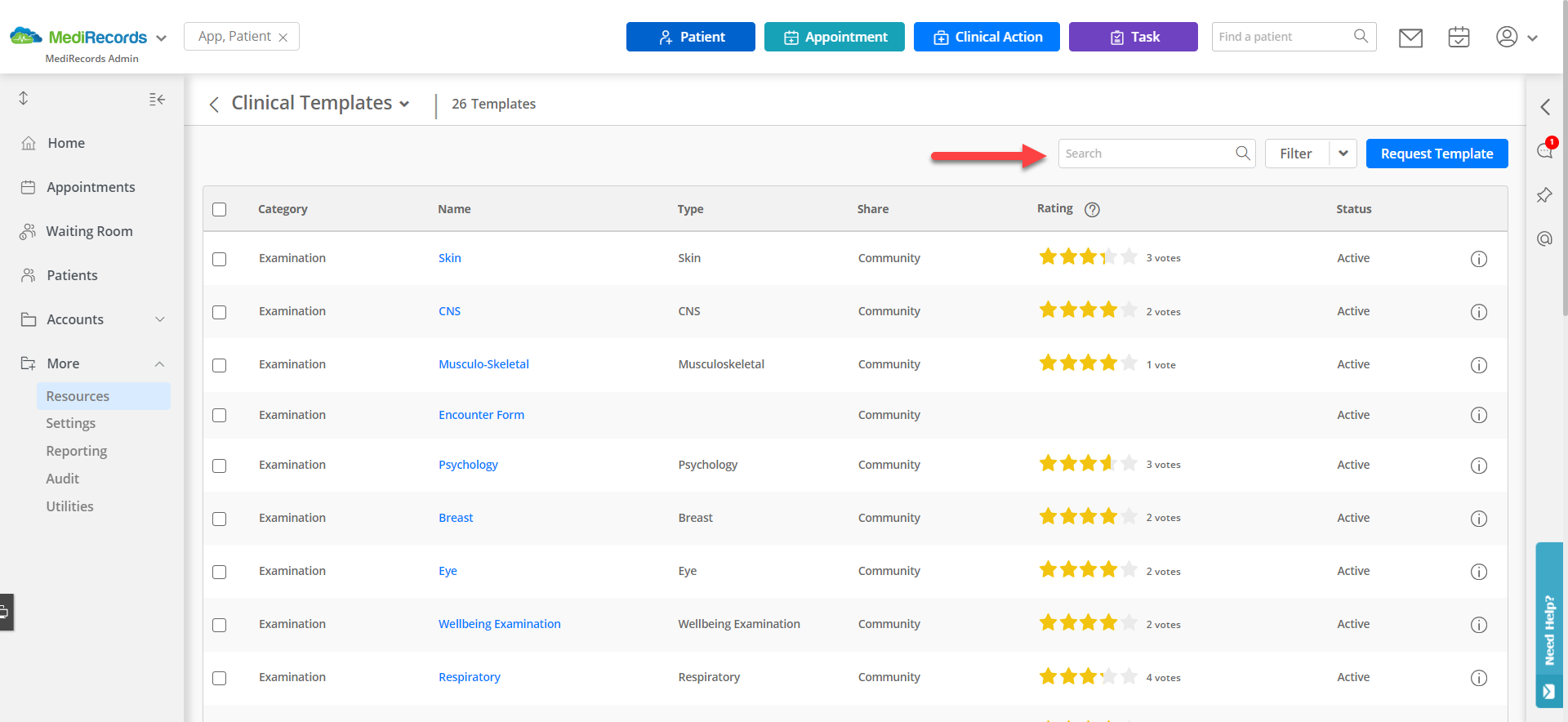Click the Filter button

point(1297,154)
